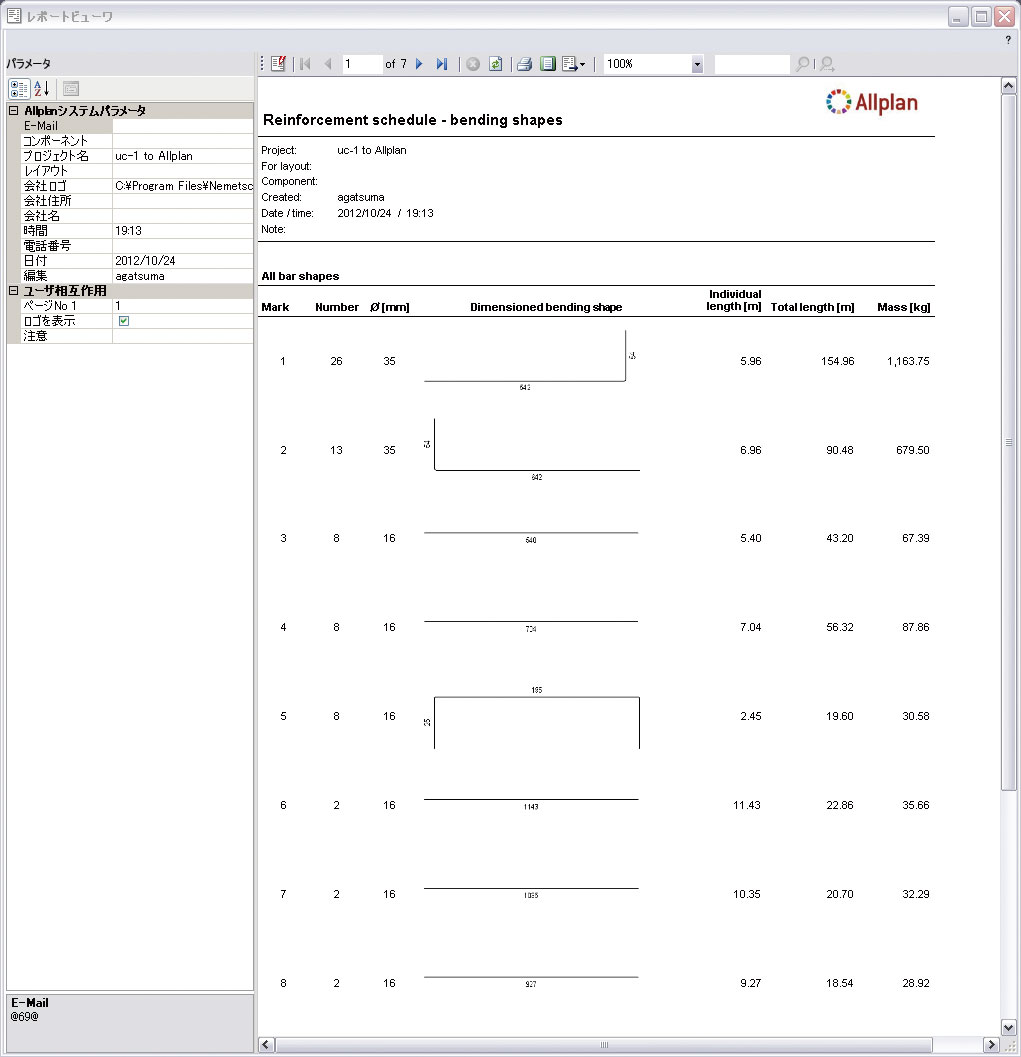
Task: Maximize the レポートビューワ window
Action: [x=981, y=16]
